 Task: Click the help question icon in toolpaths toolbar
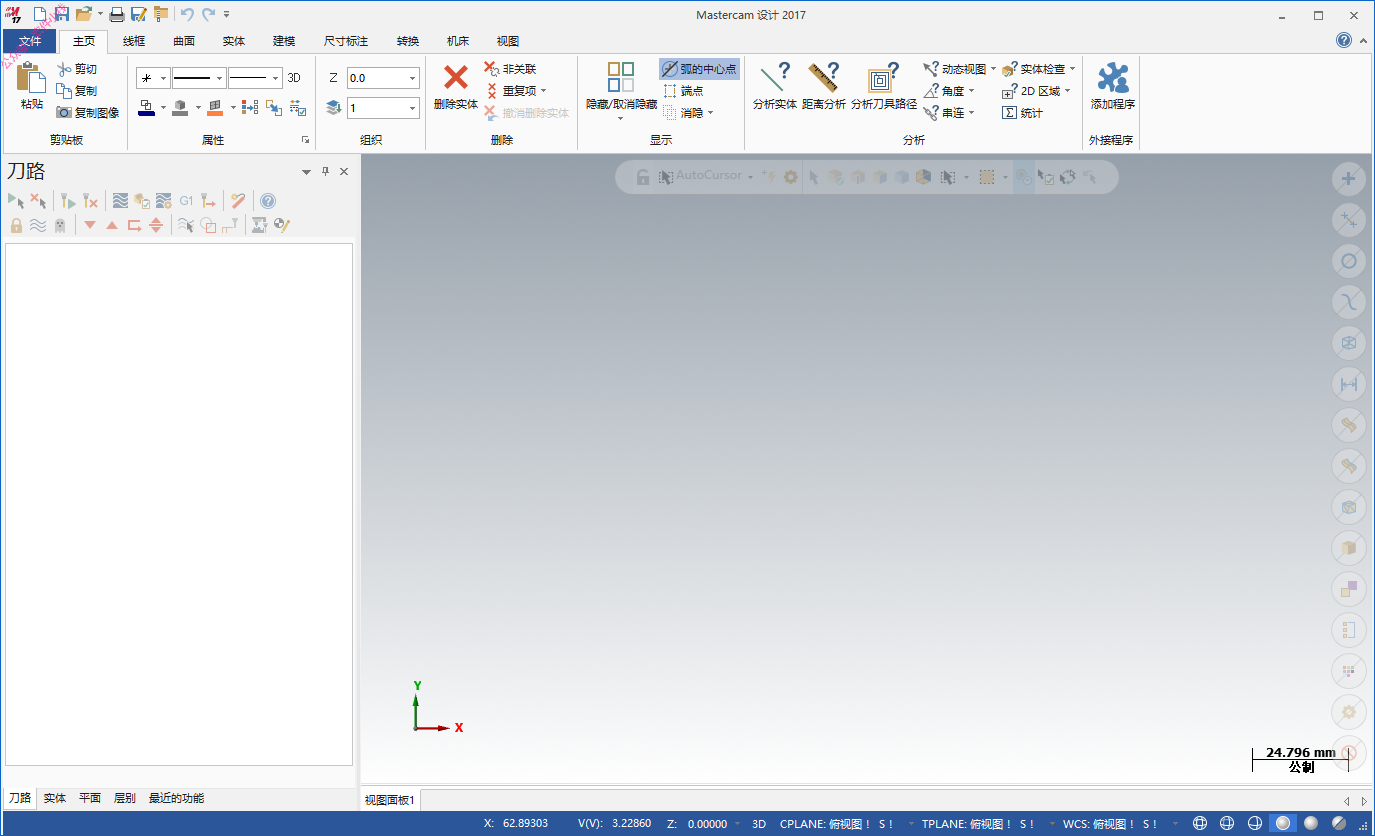click(x=268, y=201)
